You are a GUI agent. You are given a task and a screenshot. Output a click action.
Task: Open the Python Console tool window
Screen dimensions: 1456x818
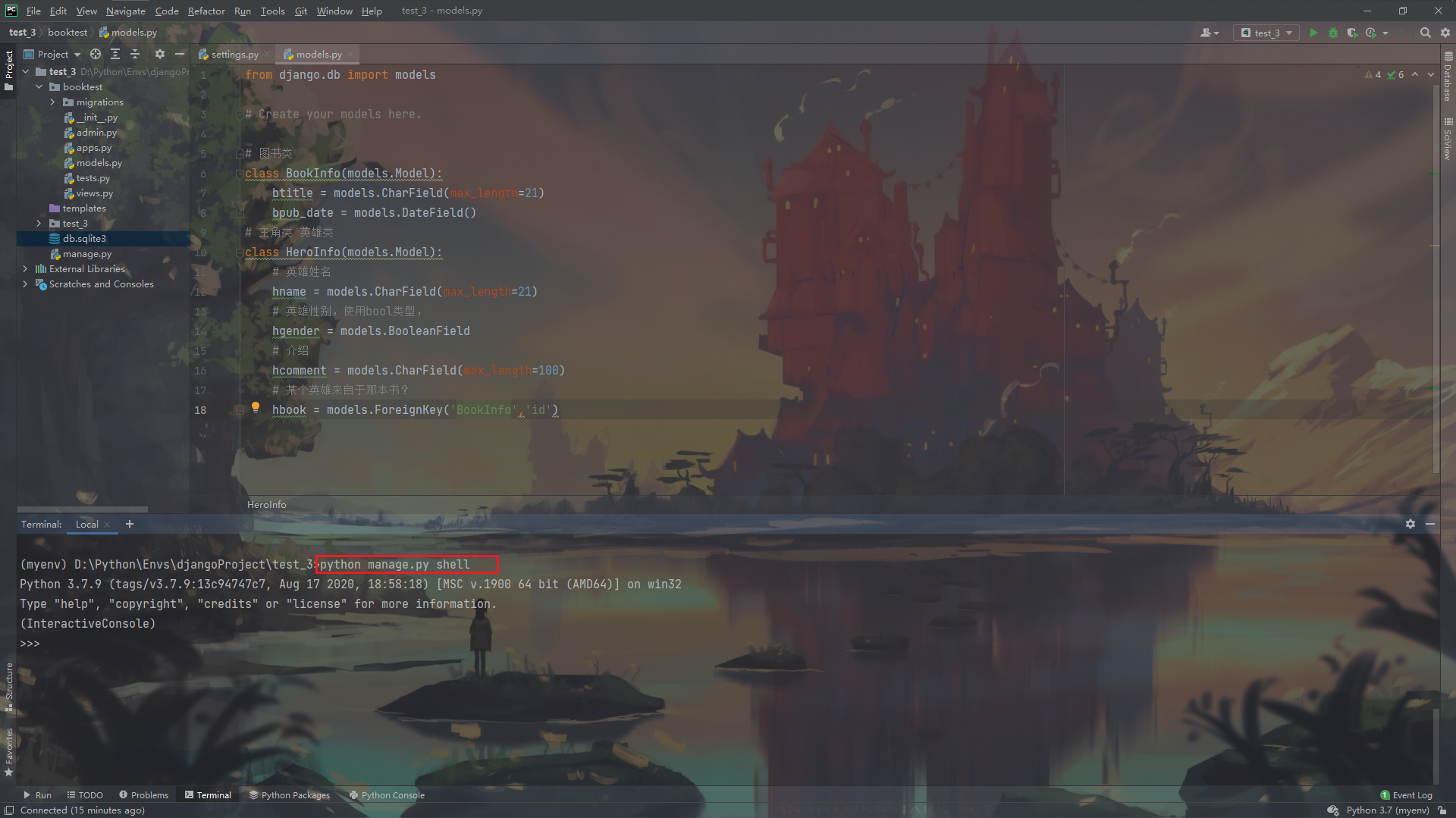[x=388, y=794]
